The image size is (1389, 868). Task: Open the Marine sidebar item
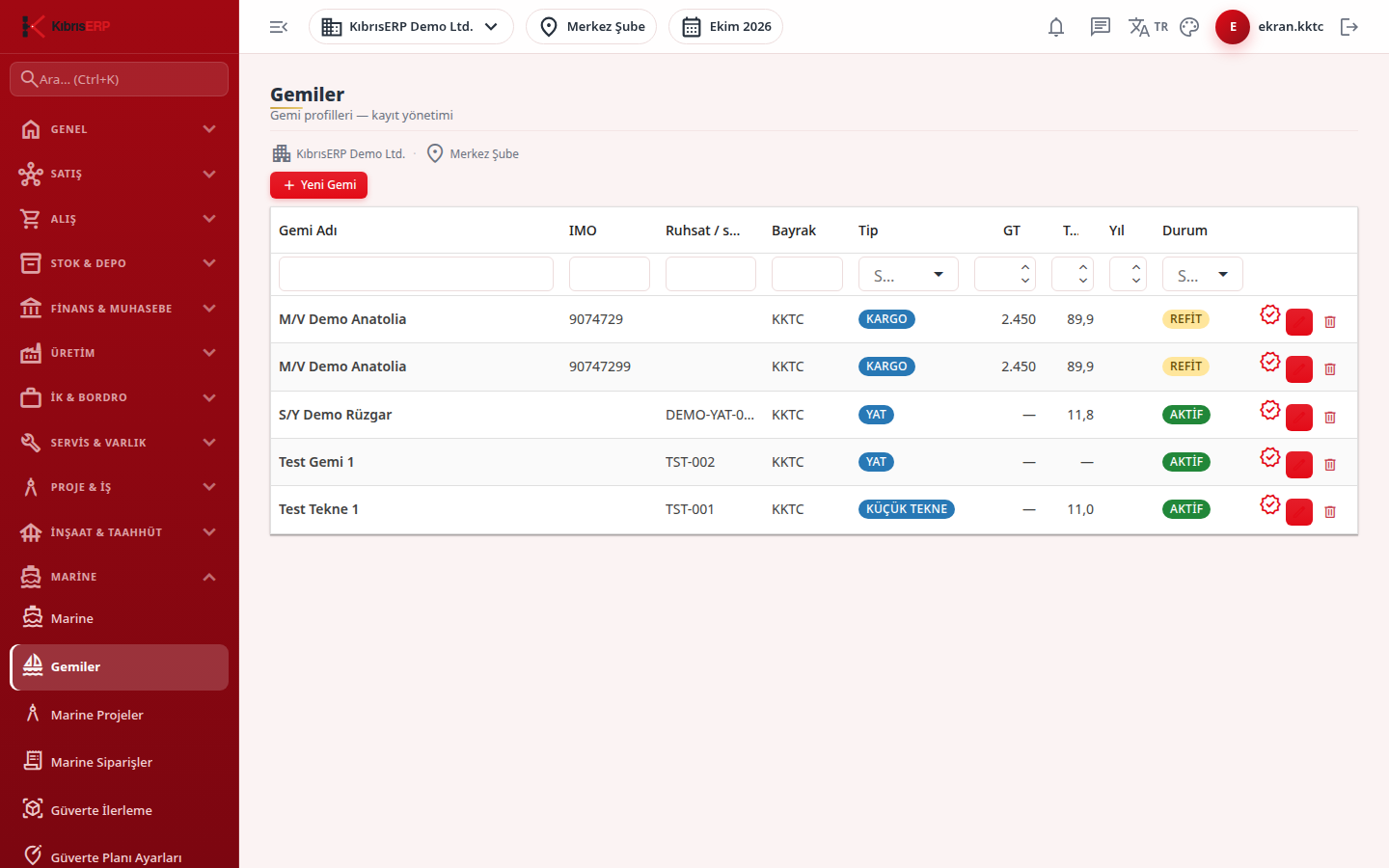point(120,618)
